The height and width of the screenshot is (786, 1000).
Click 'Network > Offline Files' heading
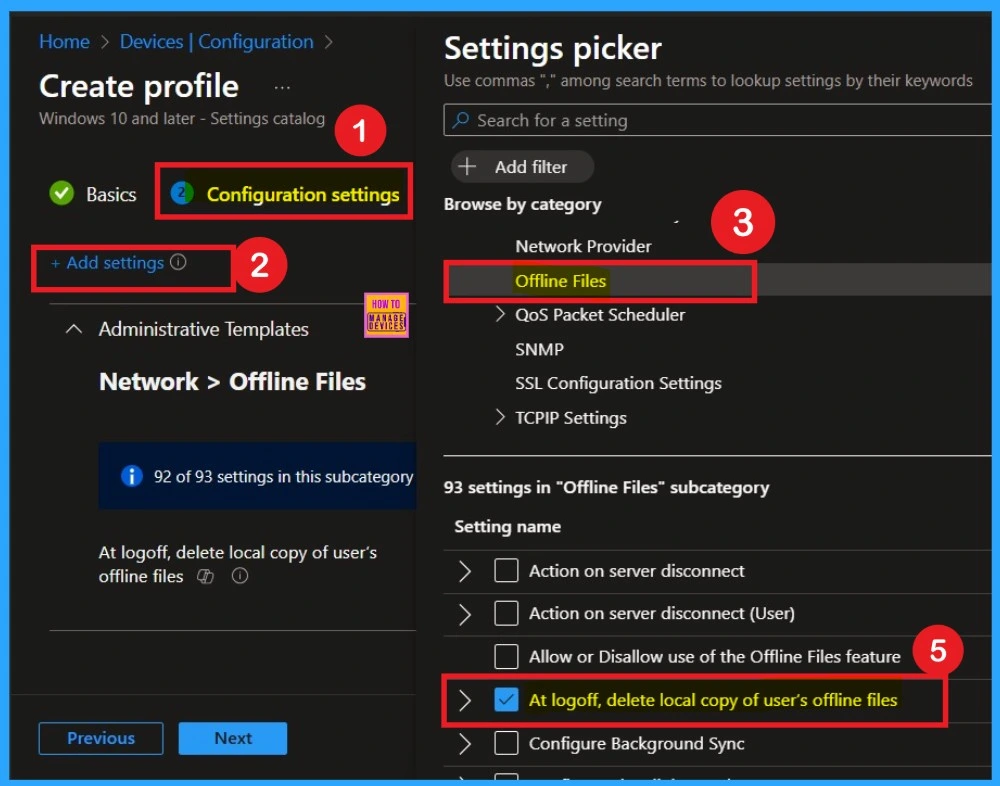click(x=232, y=382)
